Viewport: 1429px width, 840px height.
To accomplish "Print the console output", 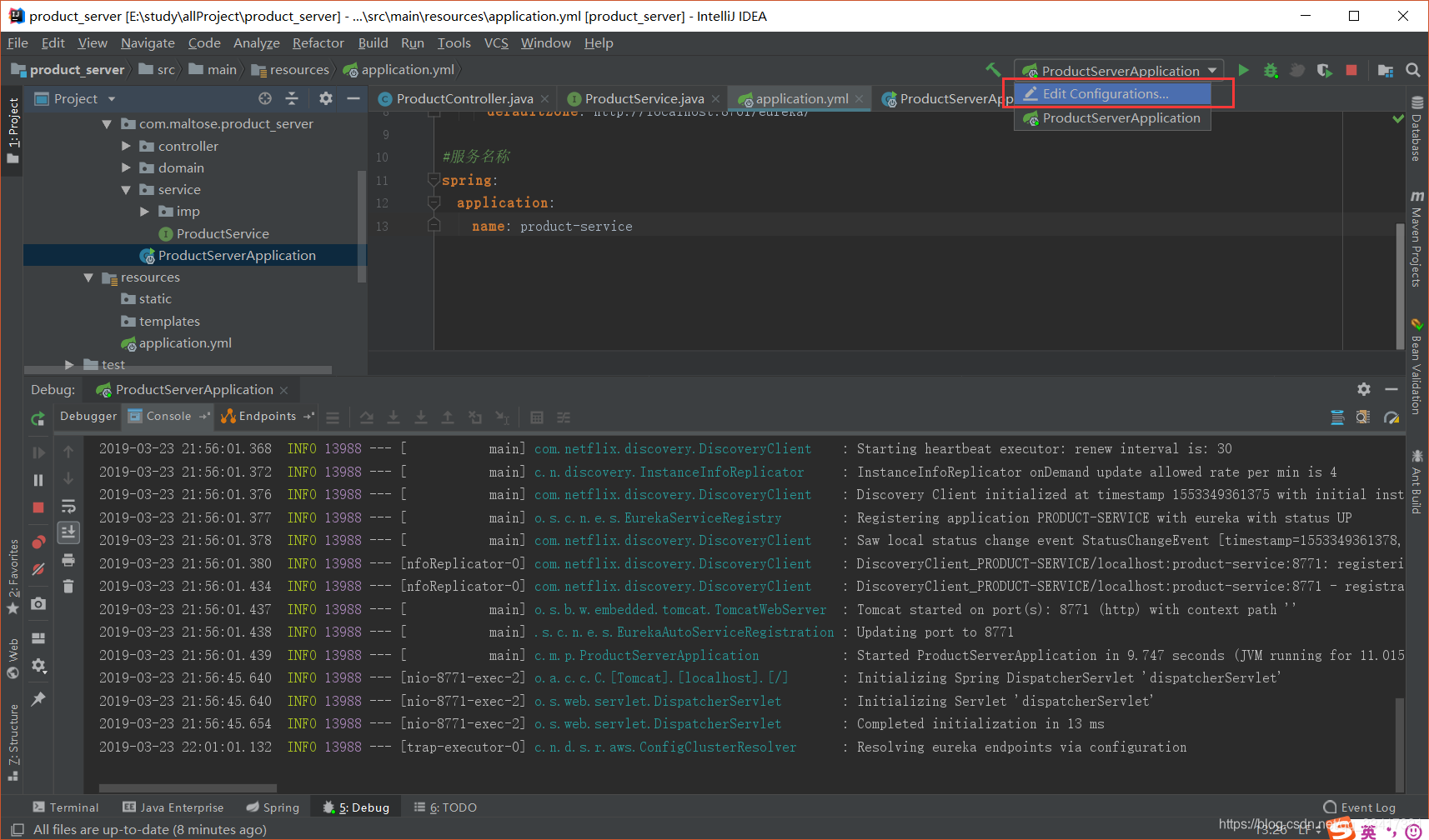I will [68, 559].
